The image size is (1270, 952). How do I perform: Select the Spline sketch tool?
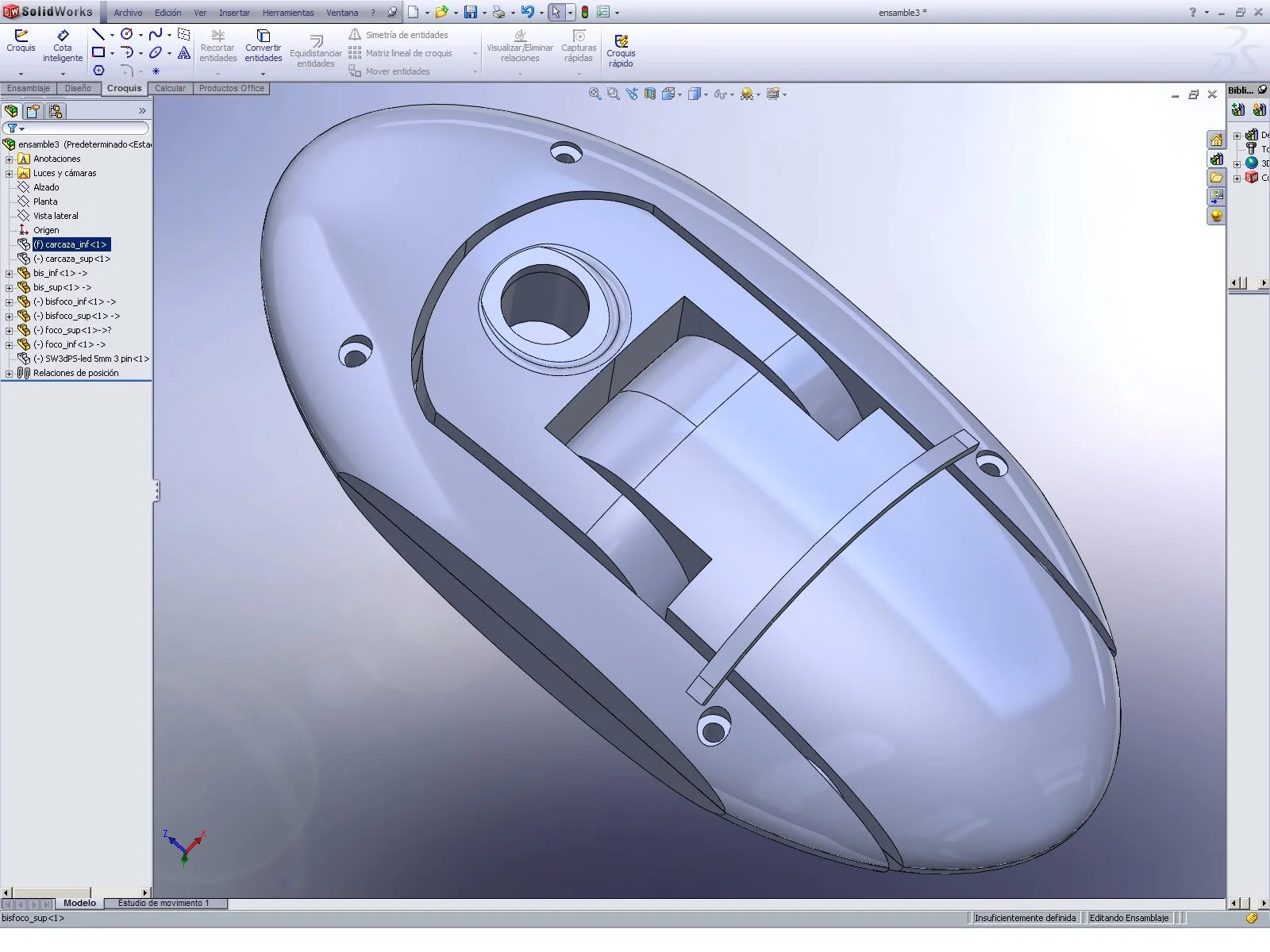click(156, 34)
